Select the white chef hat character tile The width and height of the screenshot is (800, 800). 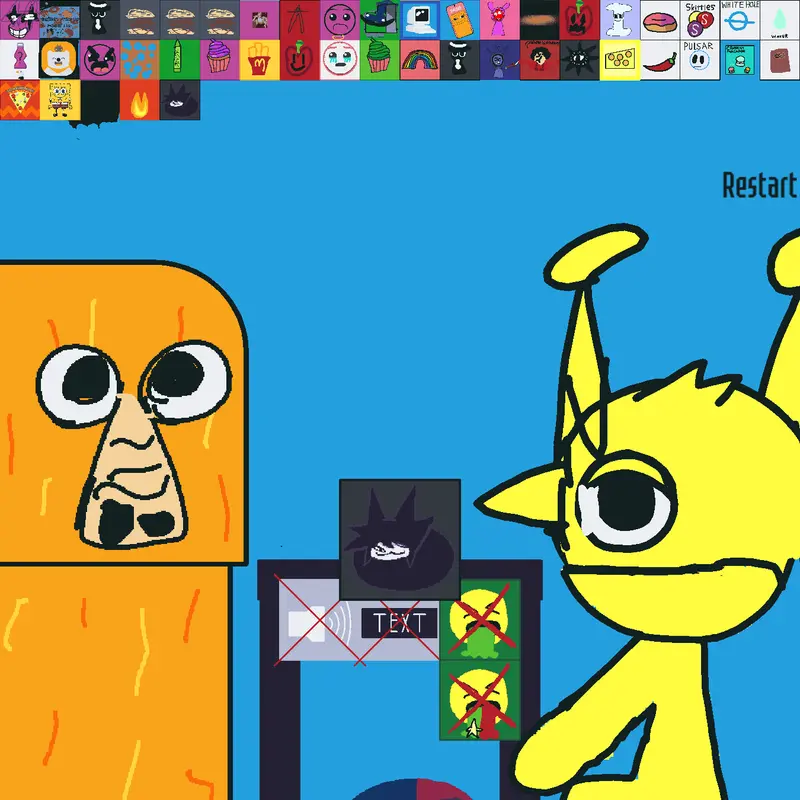point(620,19)
